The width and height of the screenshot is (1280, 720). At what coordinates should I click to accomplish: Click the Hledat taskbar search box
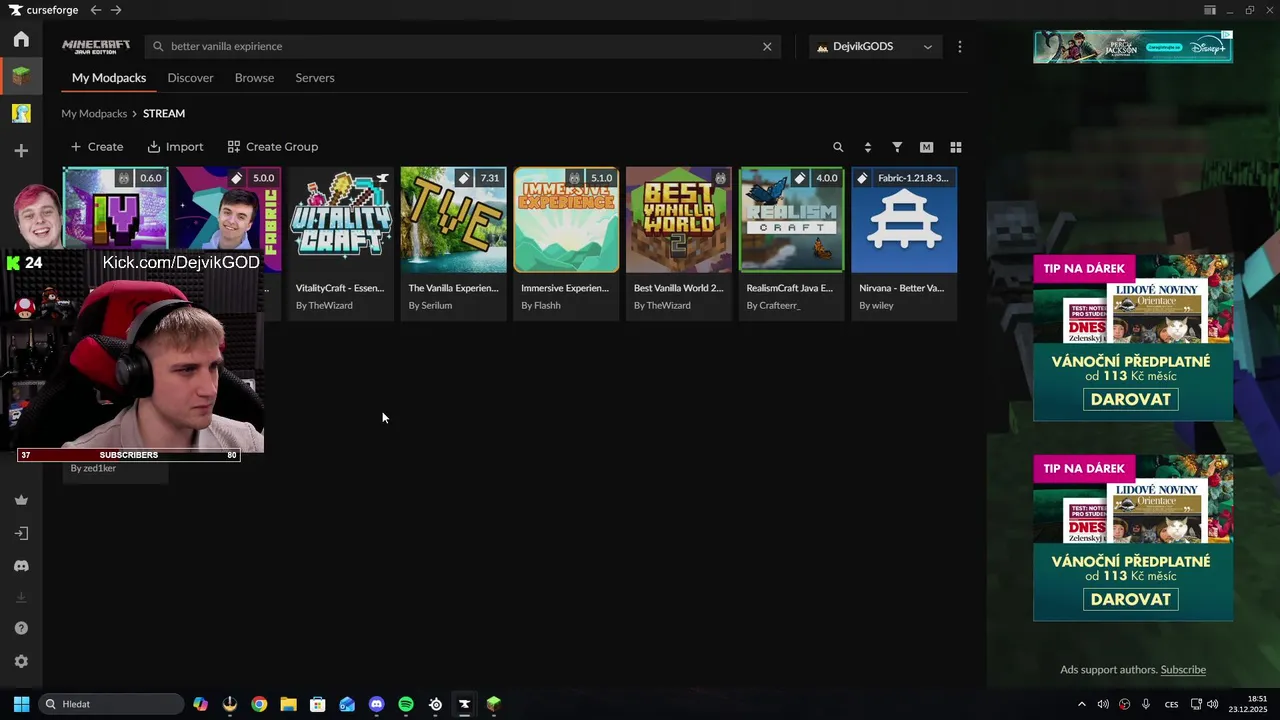tap(111, 704)
